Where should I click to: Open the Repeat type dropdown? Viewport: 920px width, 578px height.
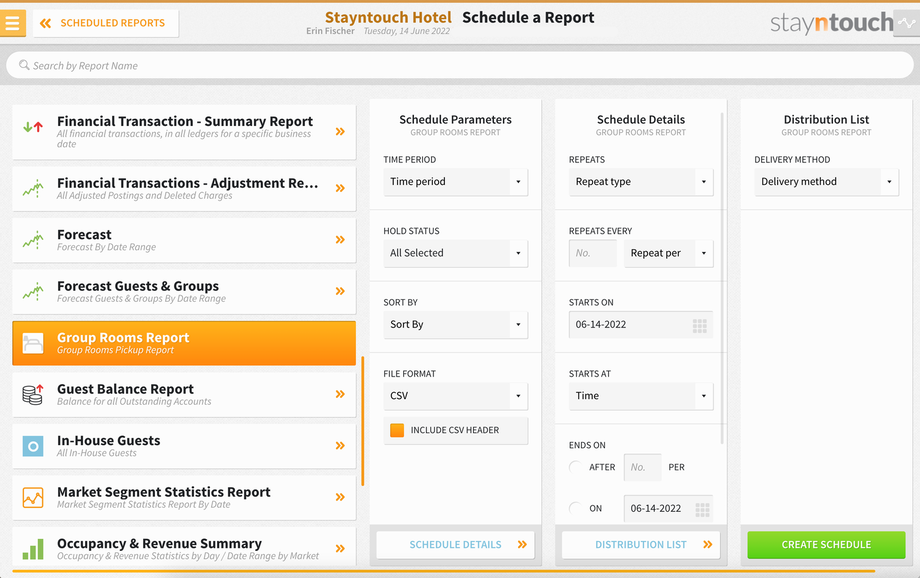point(641,182)
